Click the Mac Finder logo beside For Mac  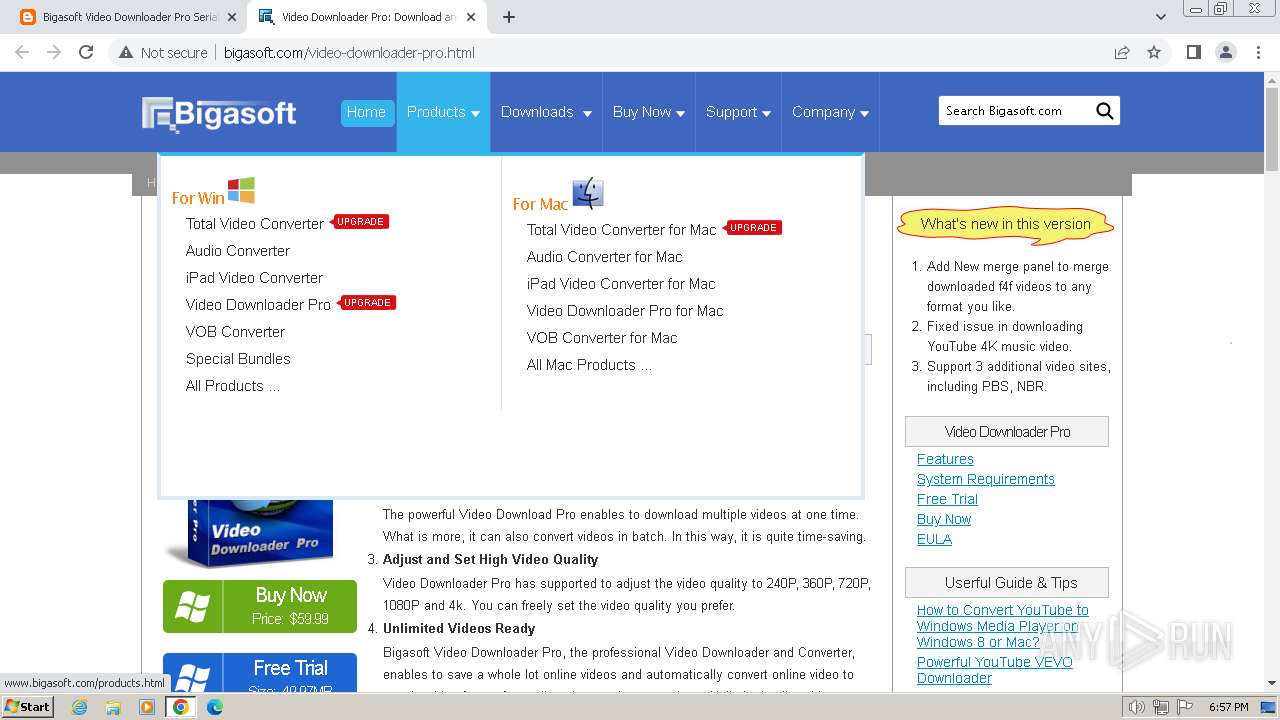point(588,194)
